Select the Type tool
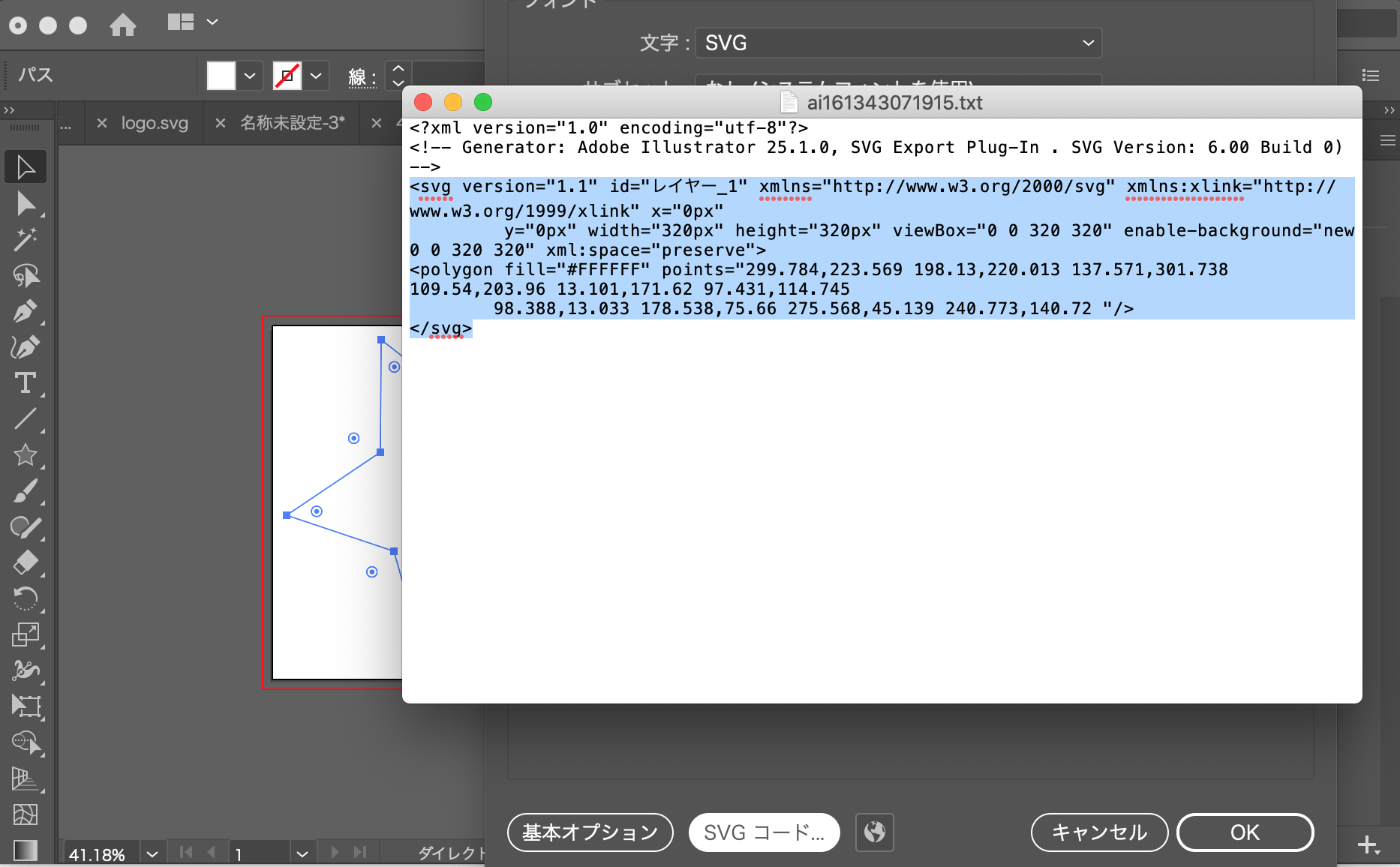The image size is (1400, 867). pos(26,383)
